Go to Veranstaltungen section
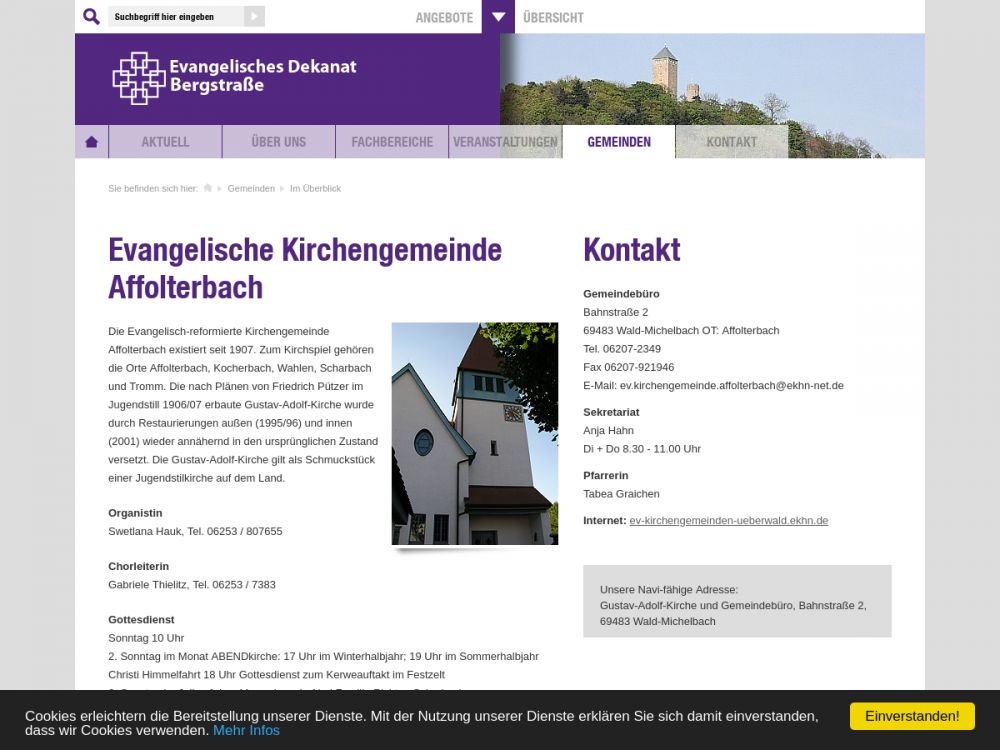Screen dimensions: 1000x750 (505, 142)
